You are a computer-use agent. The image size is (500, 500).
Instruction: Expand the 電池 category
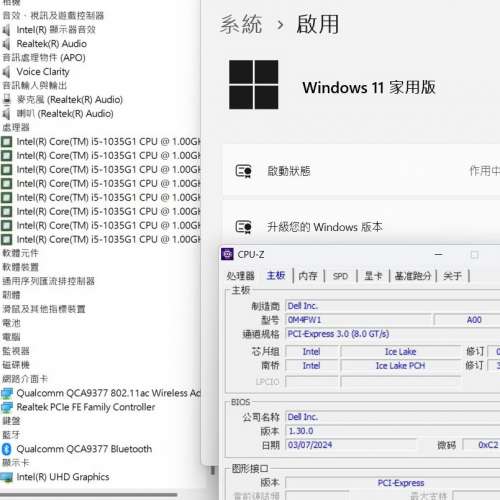[x=11, y=323]
